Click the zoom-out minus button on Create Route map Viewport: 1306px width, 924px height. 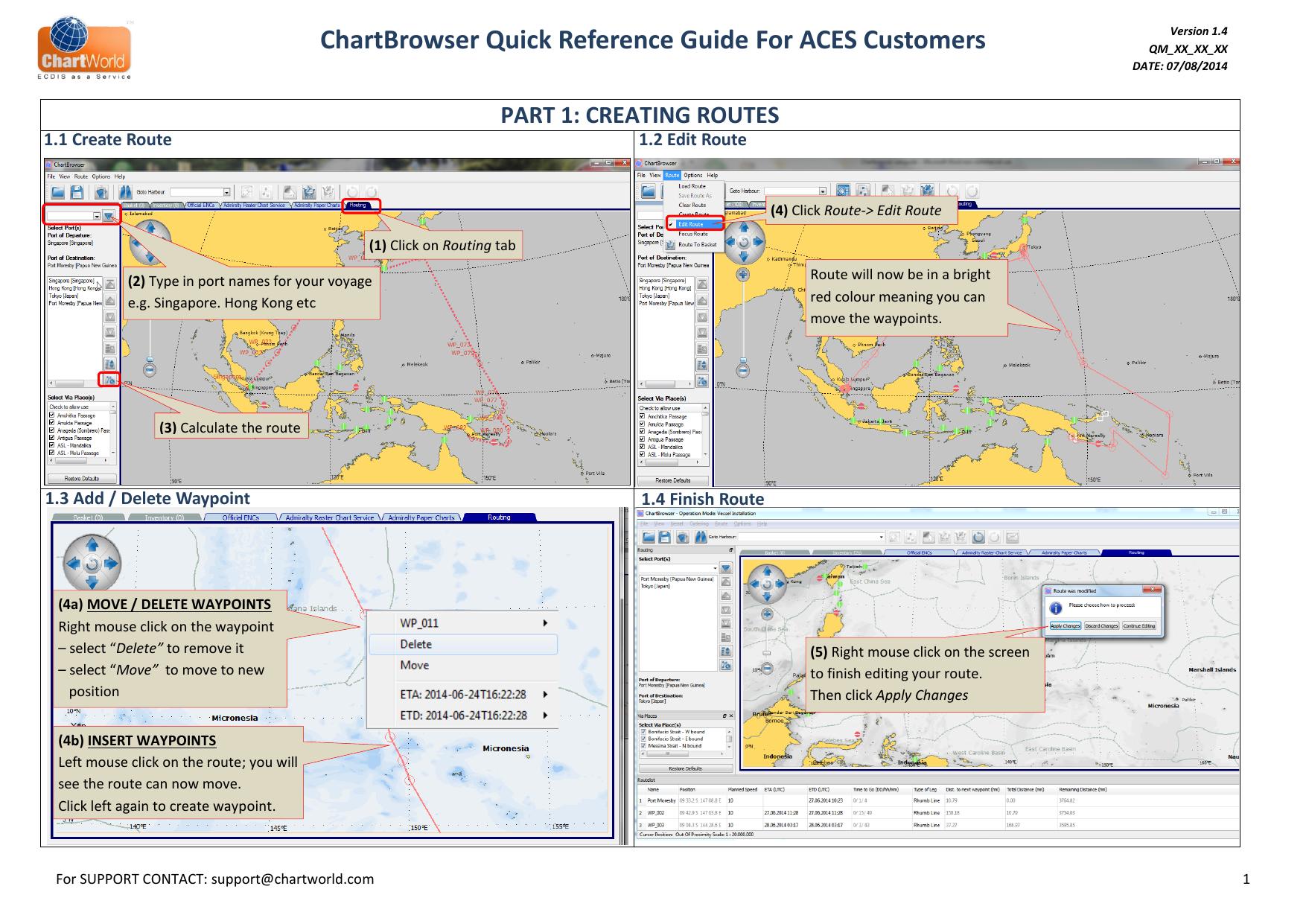pyautogui.click(x=150, y=369)
